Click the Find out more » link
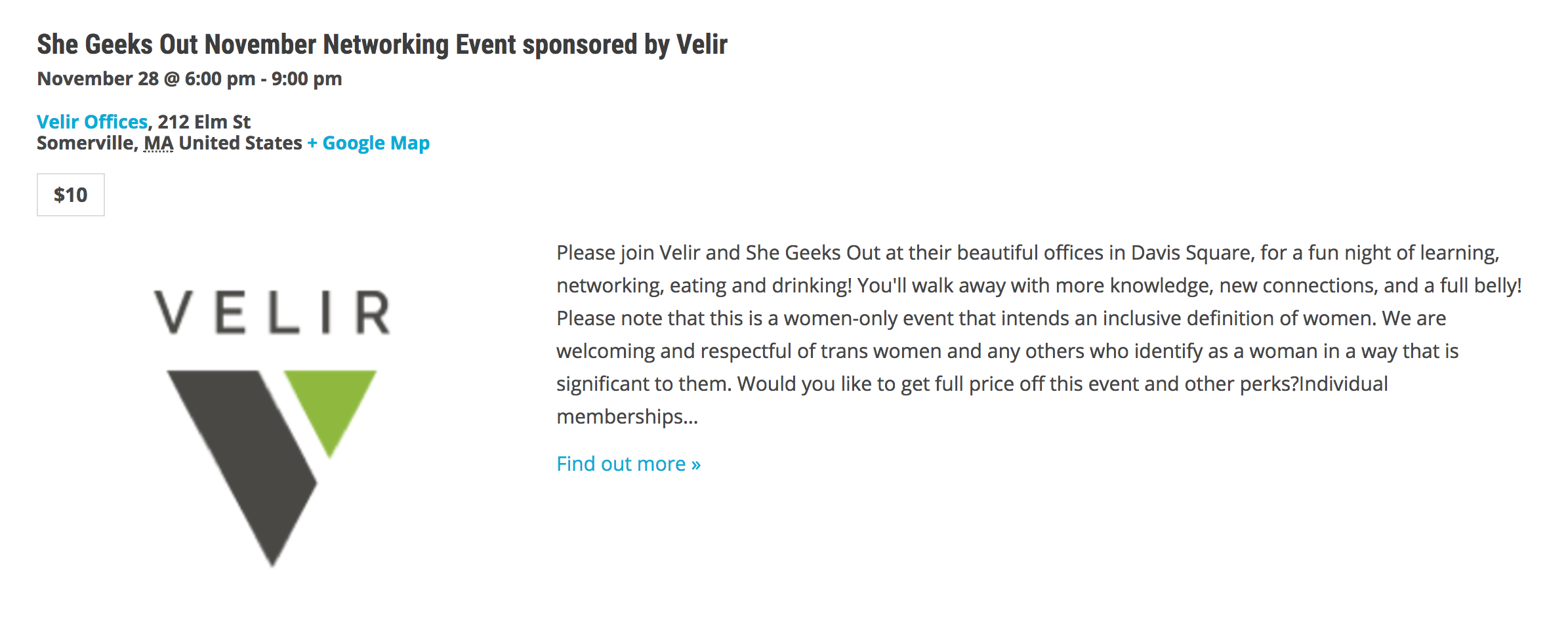Viewport: 1568px width, 619px height. coord(629,464)
